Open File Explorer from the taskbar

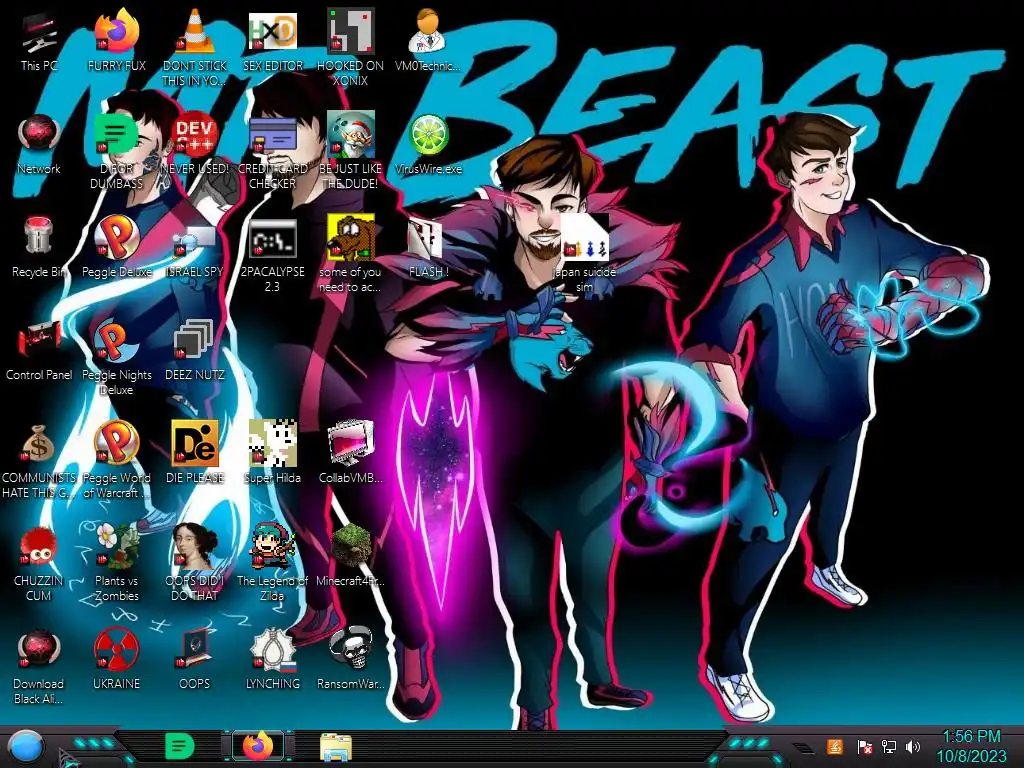336,747
